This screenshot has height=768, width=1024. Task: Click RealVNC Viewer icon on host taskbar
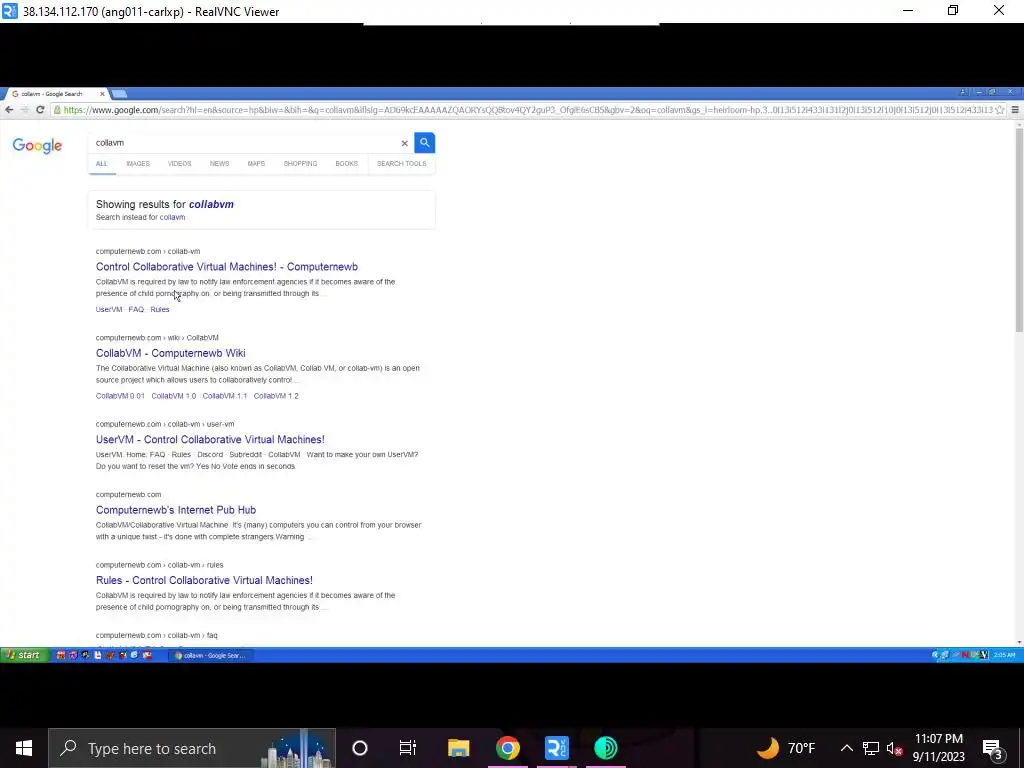pyautogui.click(x=556, y=748)
